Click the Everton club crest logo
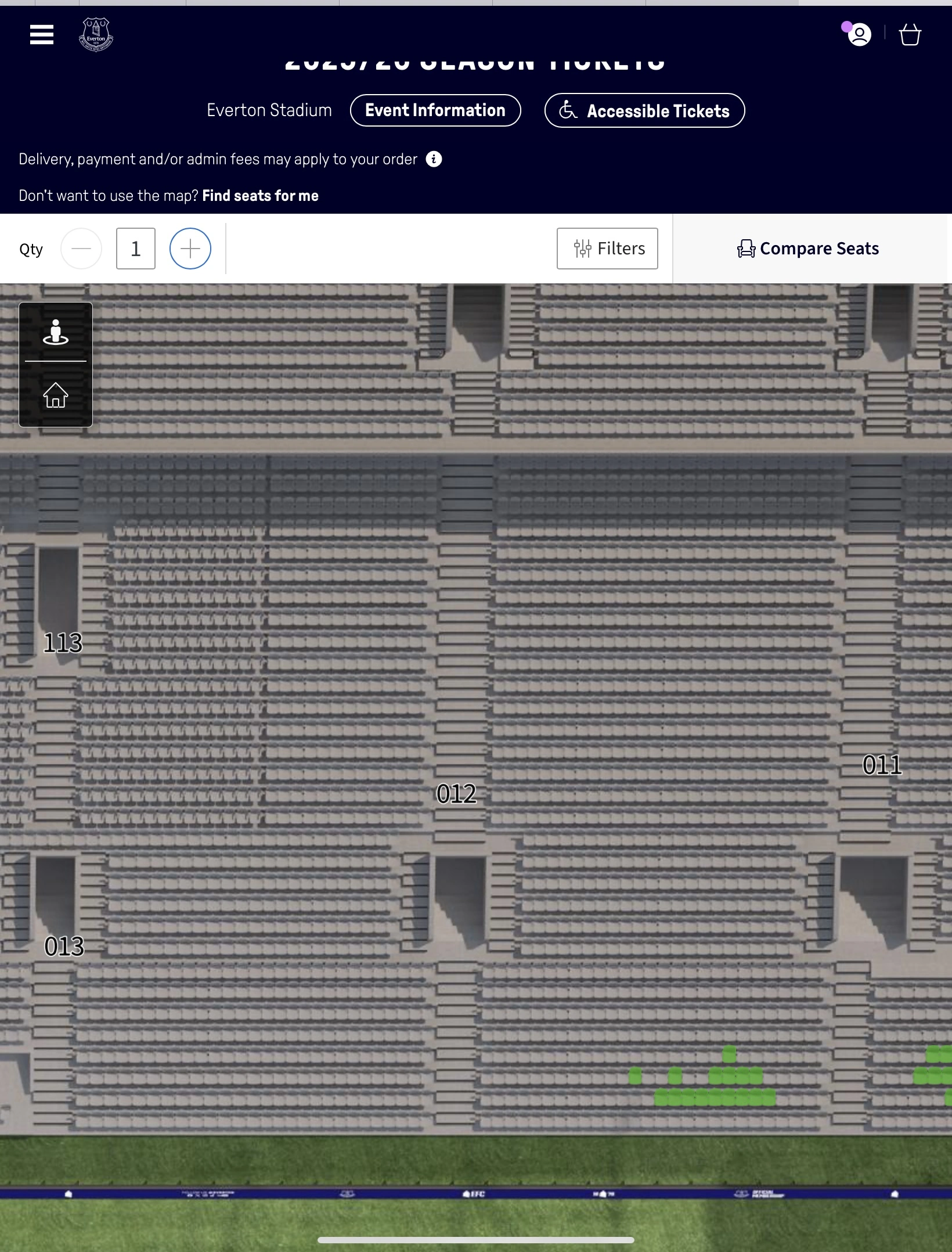Viewport: 952px width, 1252px height. pos(96,35)
